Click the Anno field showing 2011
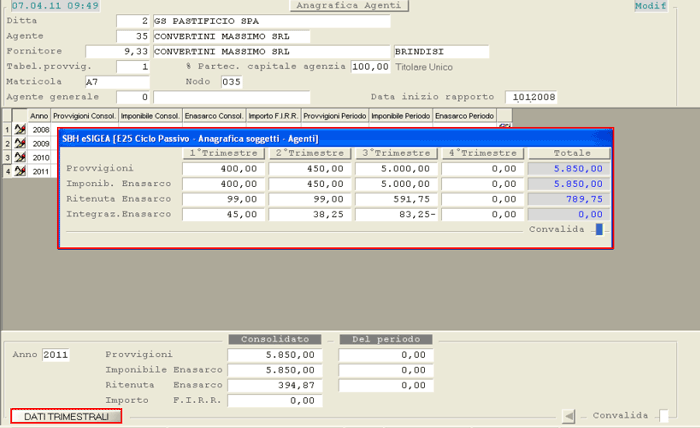The height and width of the screenshot is (428, 700). click(56, 355)
